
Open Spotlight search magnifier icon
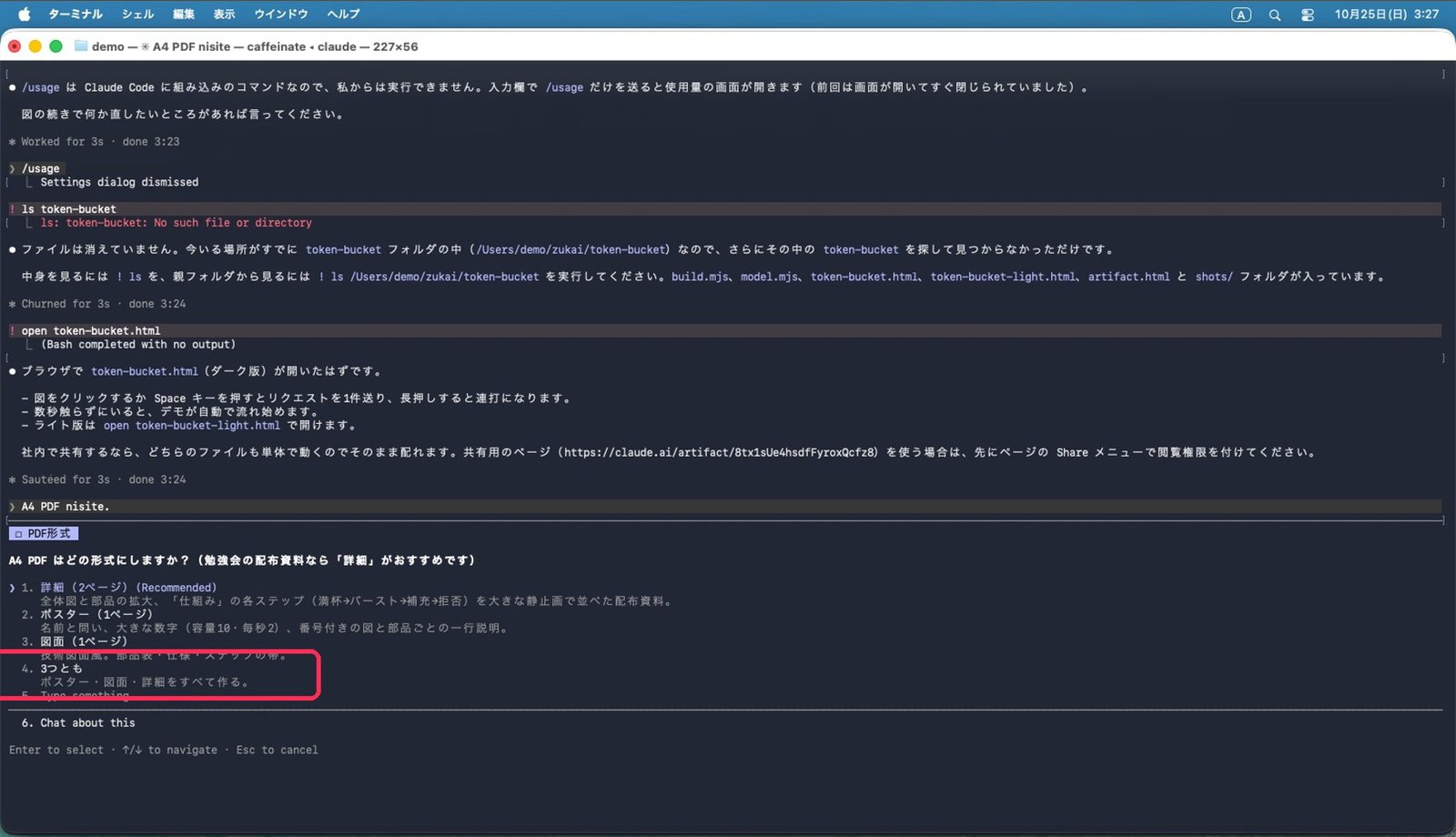(1275, 15)
